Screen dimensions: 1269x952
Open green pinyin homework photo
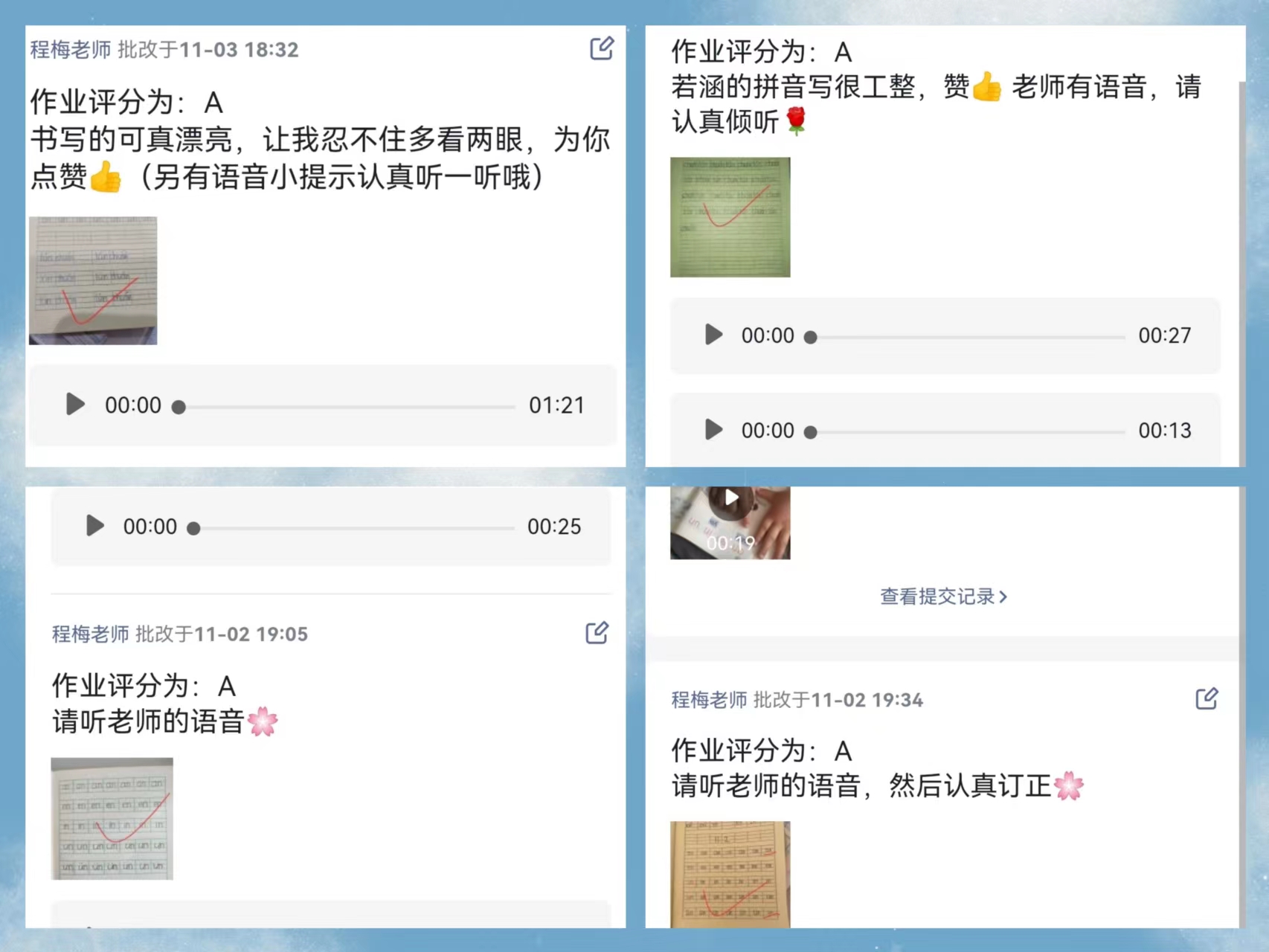tap(730, 217)
